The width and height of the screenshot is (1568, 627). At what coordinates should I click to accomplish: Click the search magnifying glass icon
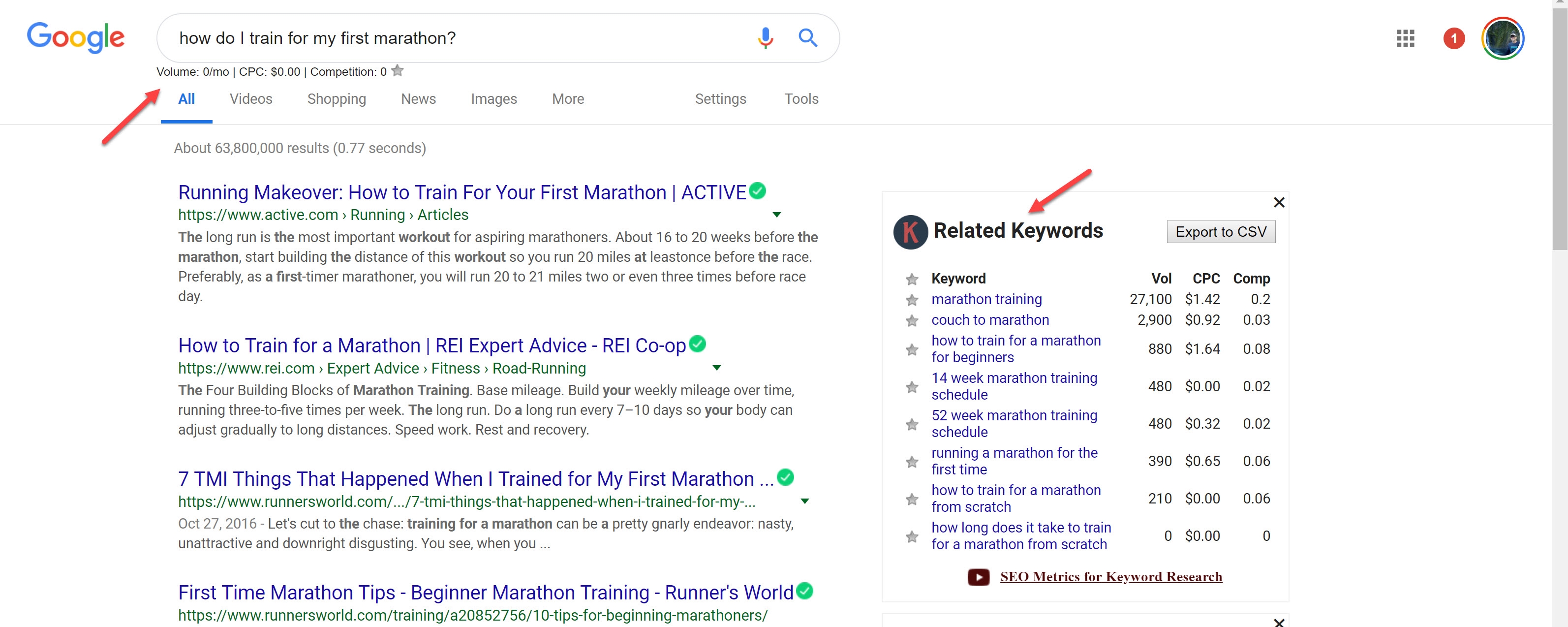point(808,38)
